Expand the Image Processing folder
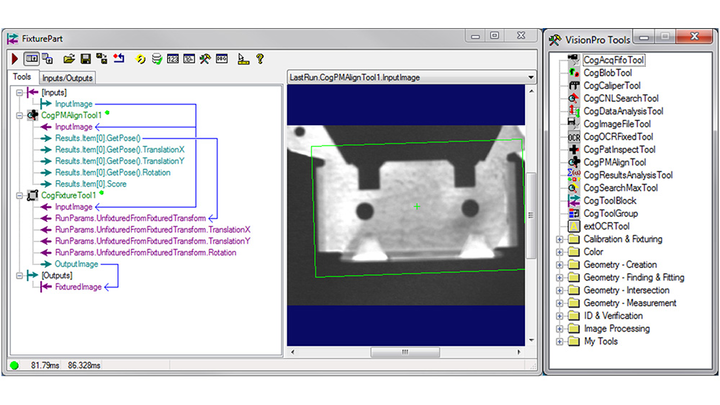 coord(560,328)
